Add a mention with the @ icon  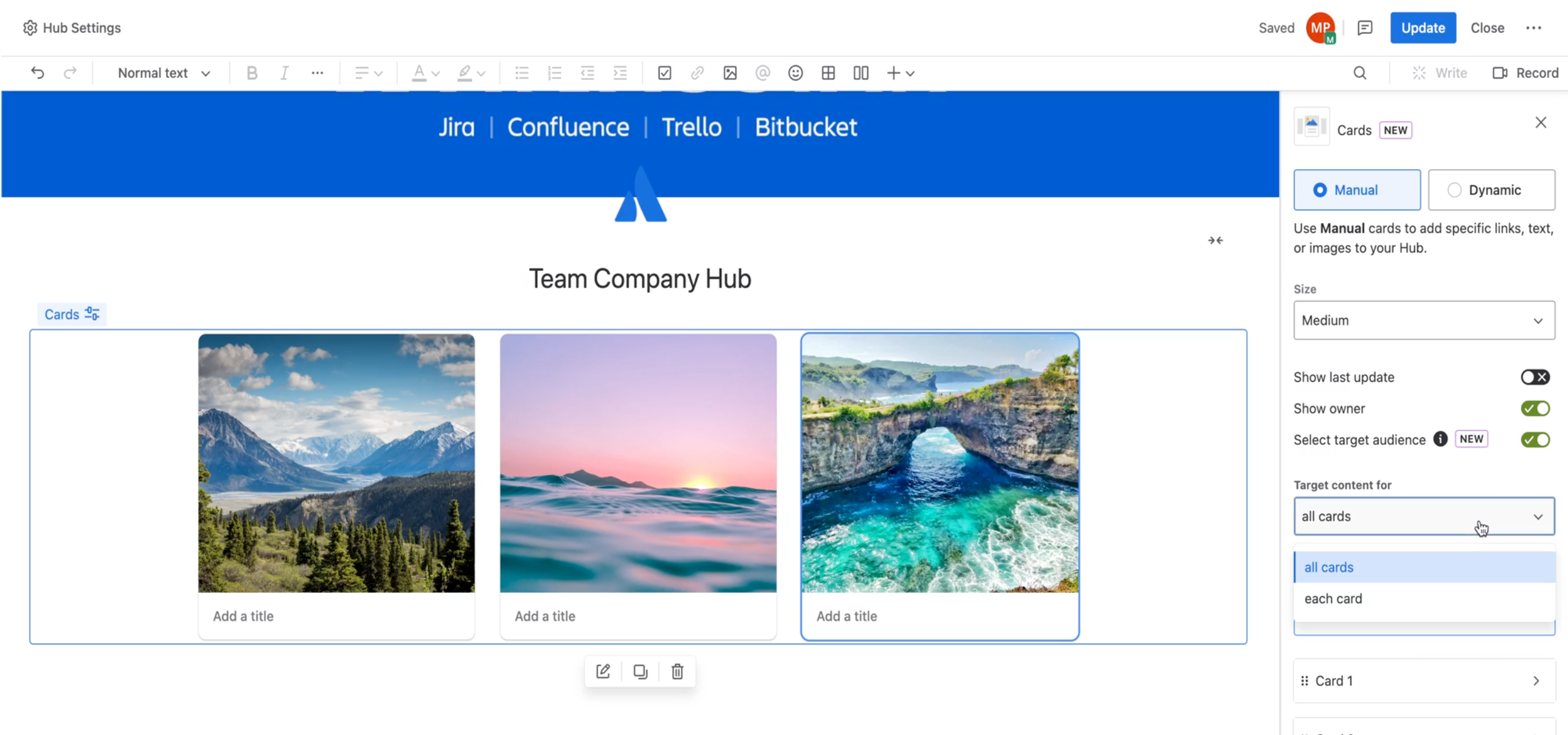click(x=762, y=73)
